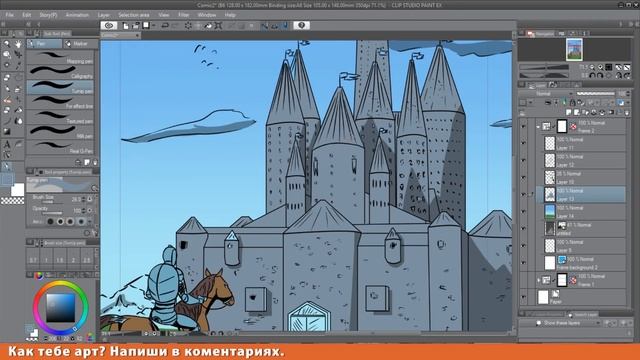The height and width of the screenshot is (360, 640).
Task: Toggle visibility of Layer 14
Action: [524, 212]
